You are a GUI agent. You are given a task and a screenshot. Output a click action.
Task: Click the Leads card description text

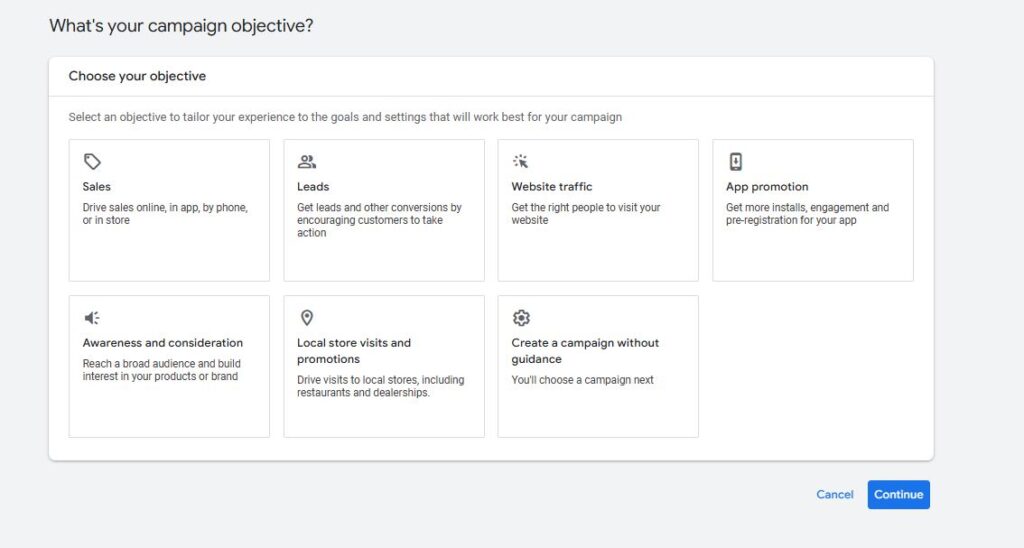click(x=379, y=220)
